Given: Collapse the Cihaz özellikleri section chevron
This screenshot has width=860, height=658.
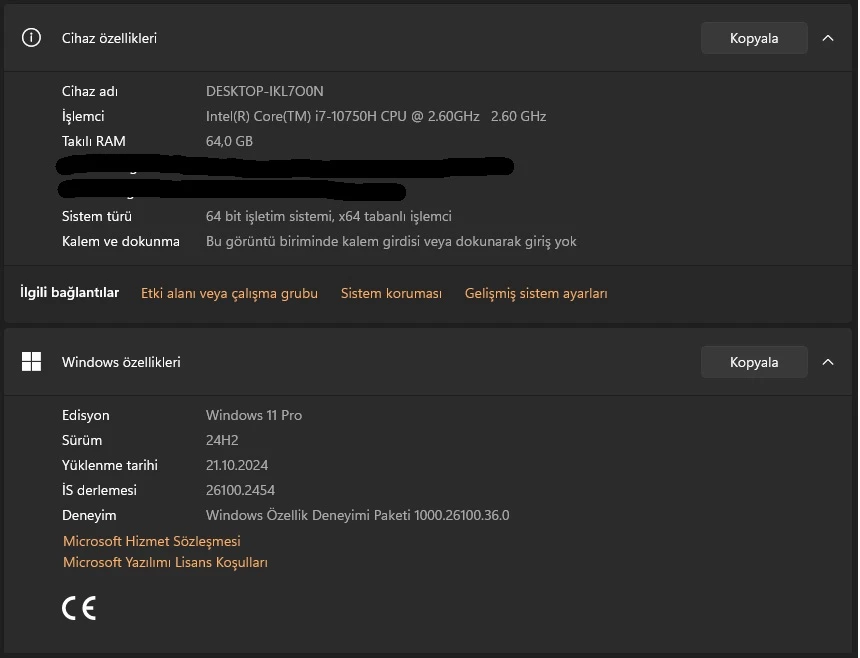Looking at the screenshot, I should click(828, 38).
